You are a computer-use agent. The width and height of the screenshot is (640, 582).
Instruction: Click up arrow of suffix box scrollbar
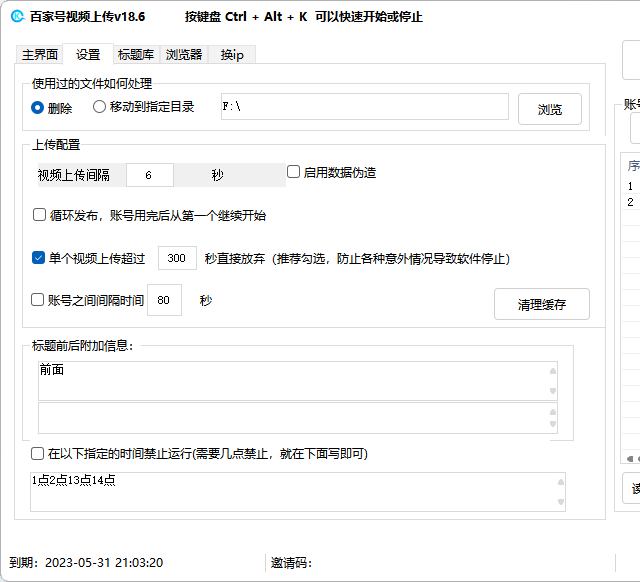tap(553, 411)
